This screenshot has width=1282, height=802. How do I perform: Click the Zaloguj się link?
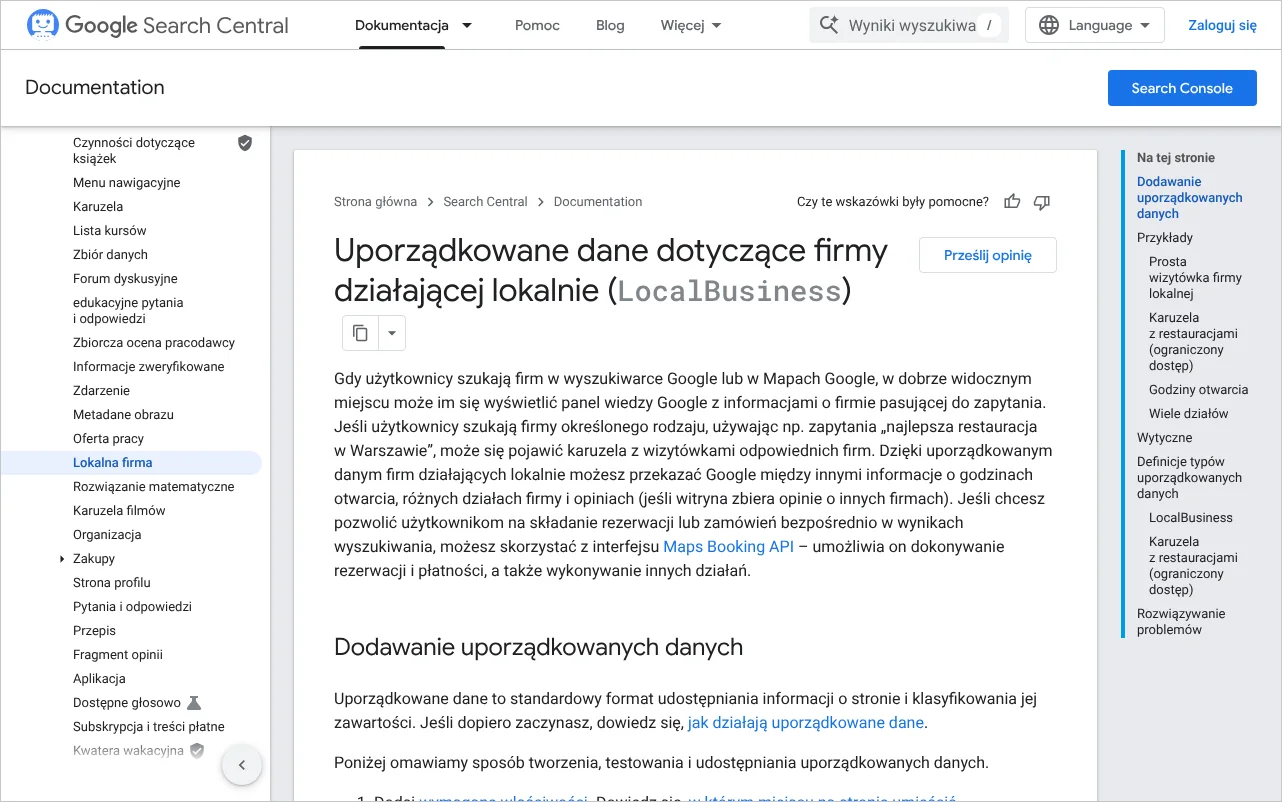tap(1222, 25)
